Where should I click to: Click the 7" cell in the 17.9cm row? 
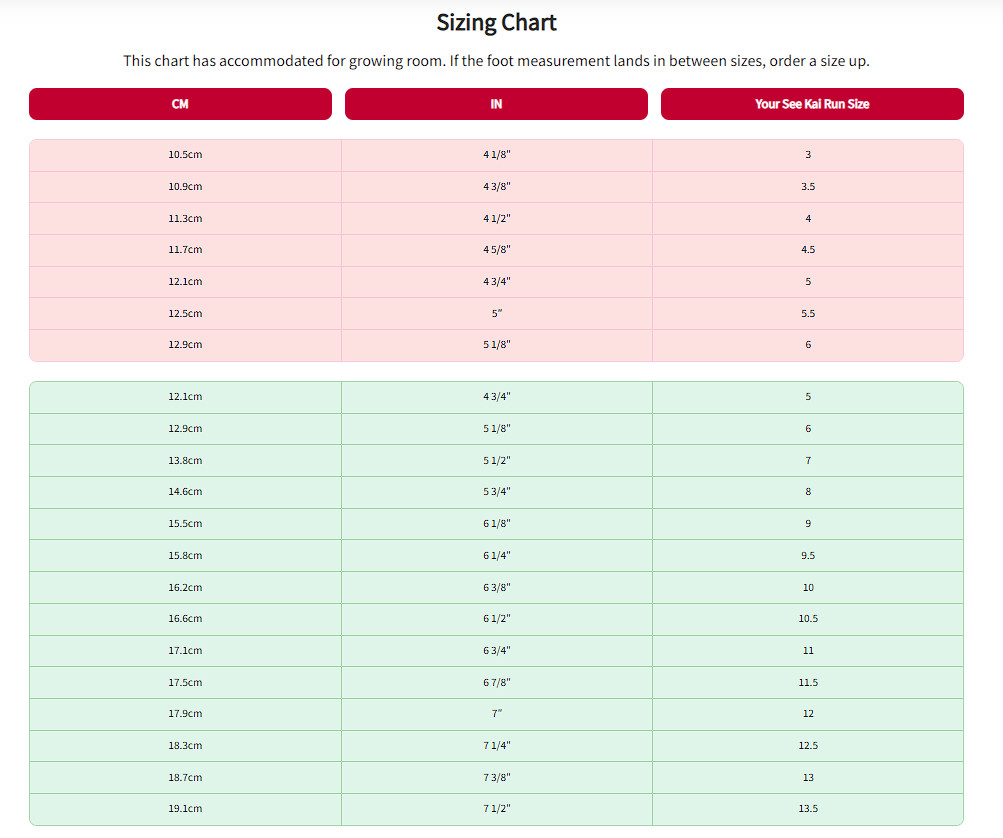(x=497, y=714)
